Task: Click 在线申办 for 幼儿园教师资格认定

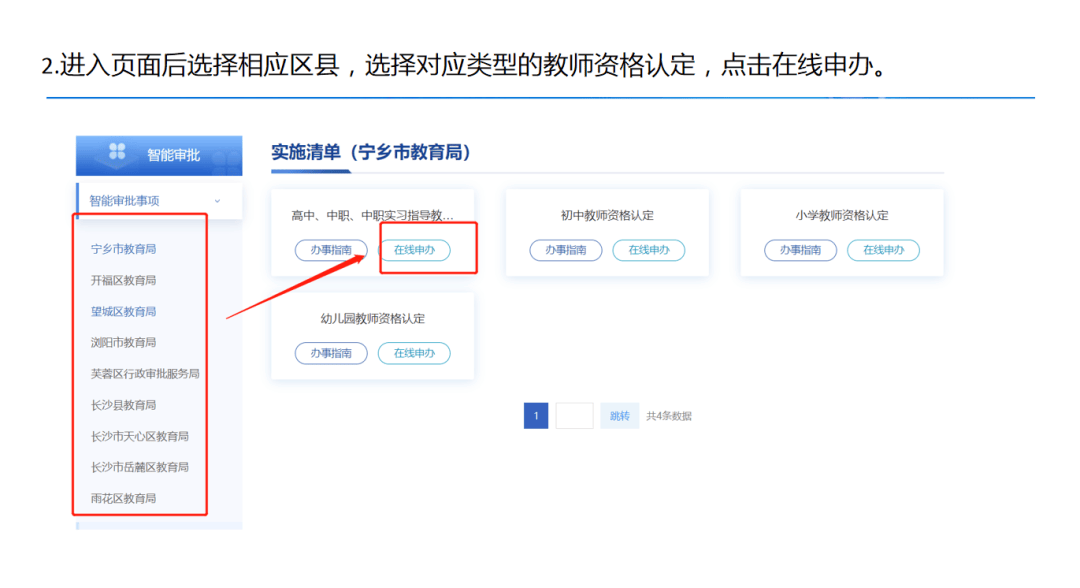Action: coord(414,353)
